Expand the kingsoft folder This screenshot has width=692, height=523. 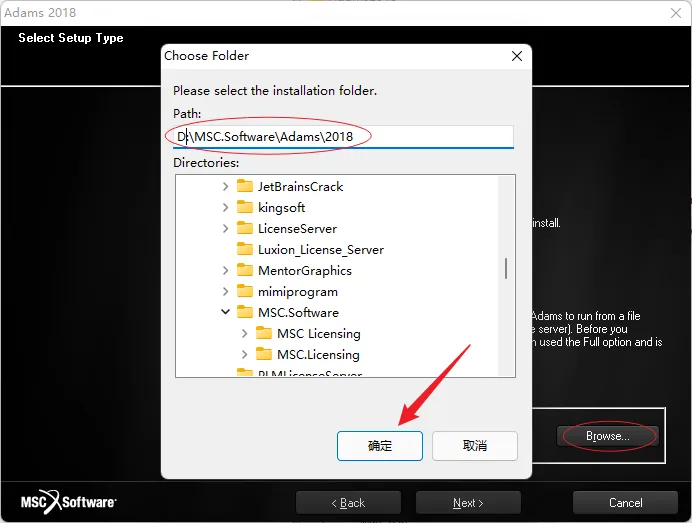[x=226, y=207]
